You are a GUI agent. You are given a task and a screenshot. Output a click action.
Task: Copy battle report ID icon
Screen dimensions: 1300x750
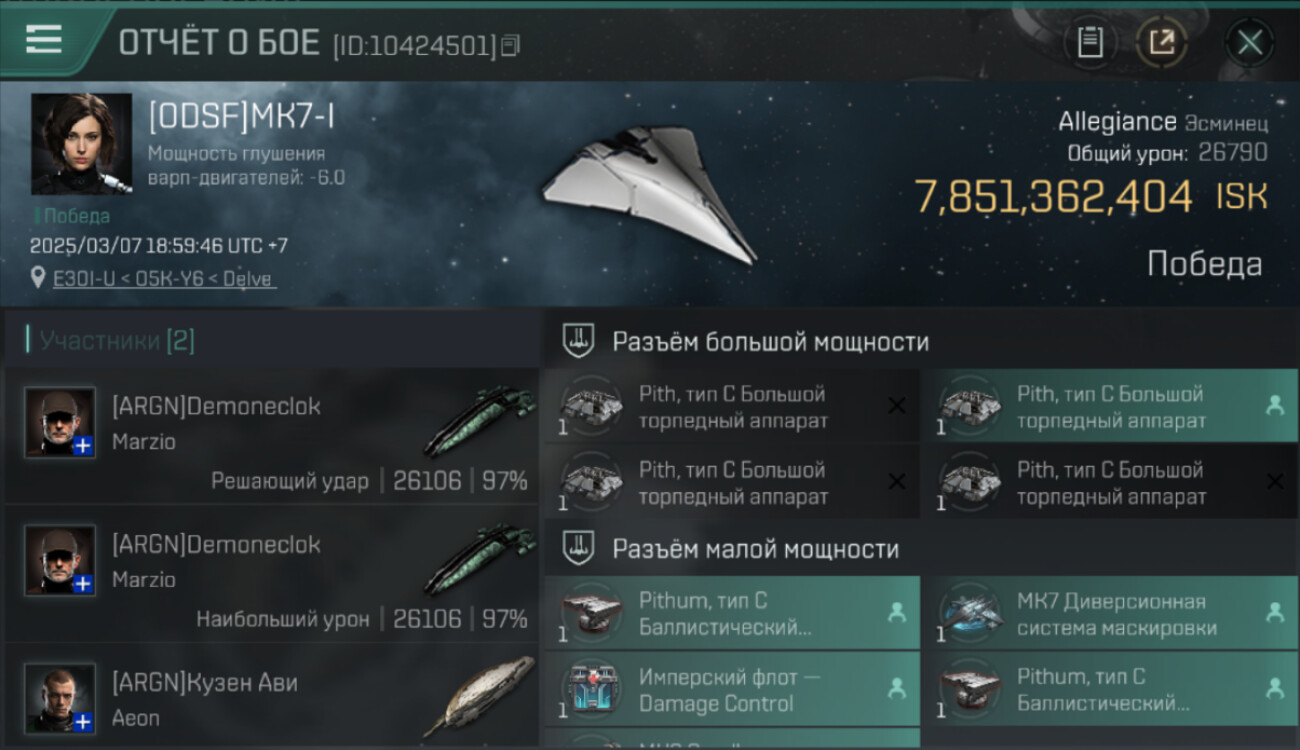click(x=511, y=45)
